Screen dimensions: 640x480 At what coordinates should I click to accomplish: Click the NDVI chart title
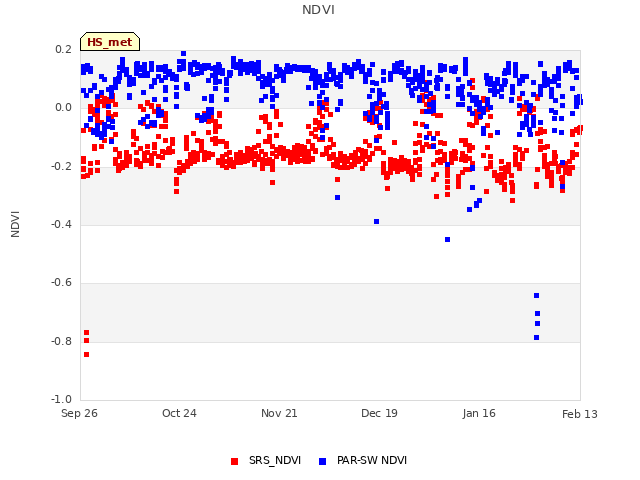318,10
